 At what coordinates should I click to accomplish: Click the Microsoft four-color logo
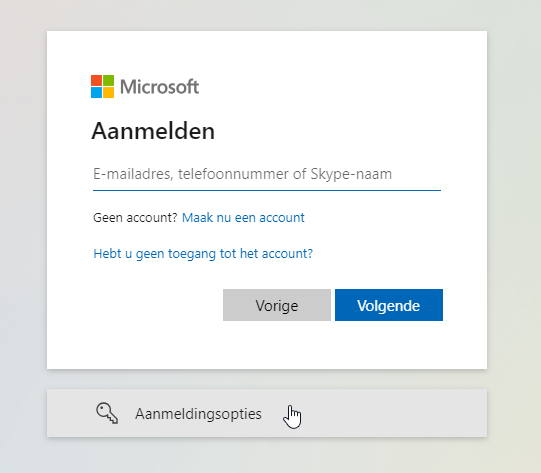coord(102,87)
